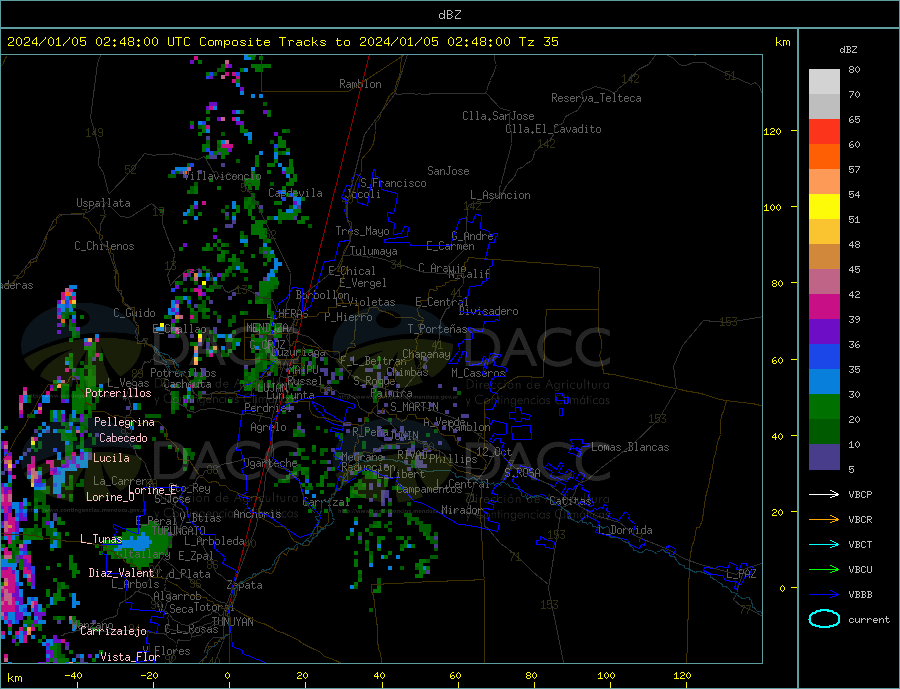900x689 pixels.
Task: Click the VBCR orange arrow legend icon
Action: [x=824, y=520]
